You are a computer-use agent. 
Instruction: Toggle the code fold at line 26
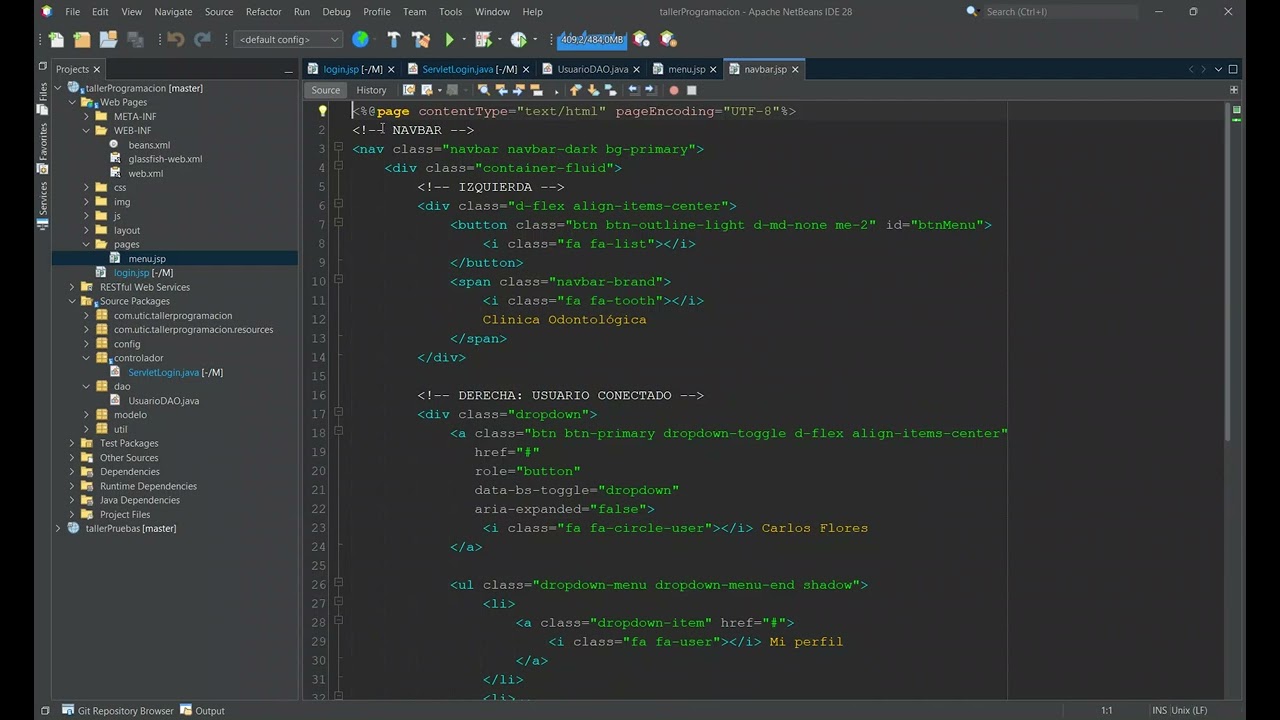[x=338, y=584]
